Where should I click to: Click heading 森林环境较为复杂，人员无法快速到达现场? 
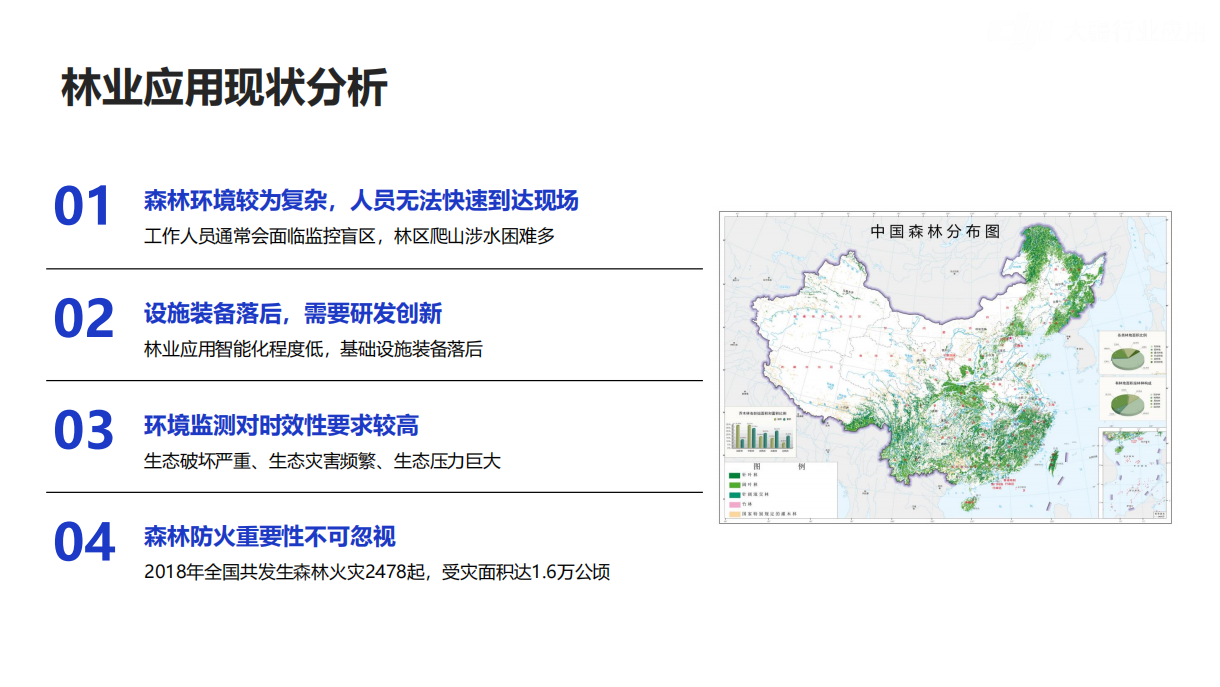pos(361,200)
